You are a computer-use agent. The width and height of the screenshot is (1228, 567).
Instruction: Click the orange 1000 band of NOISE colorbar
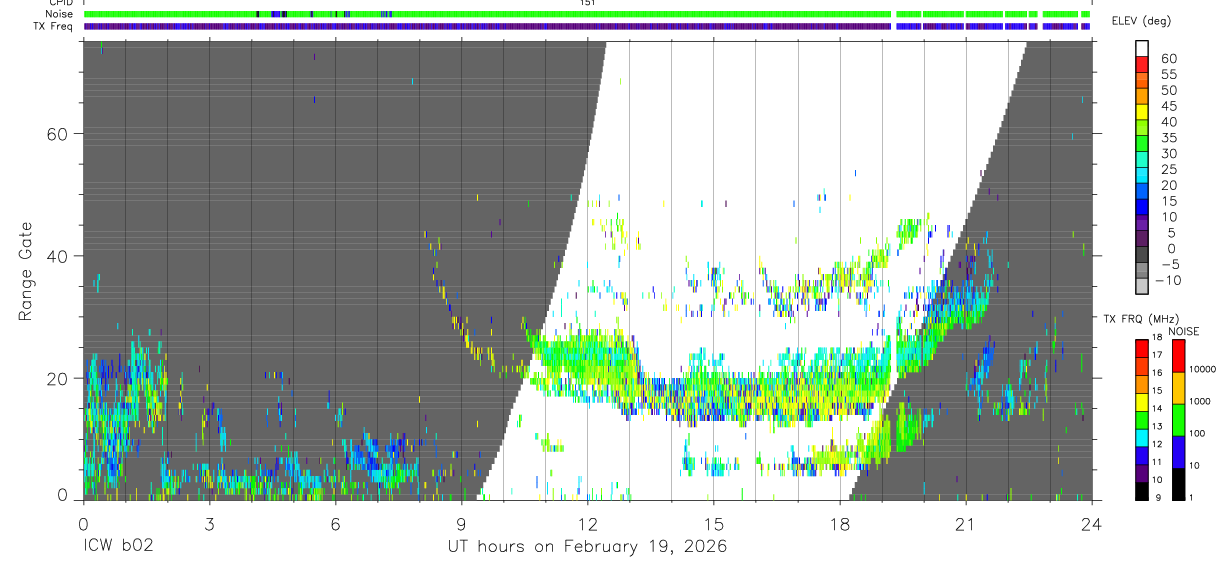point(1179,389)
